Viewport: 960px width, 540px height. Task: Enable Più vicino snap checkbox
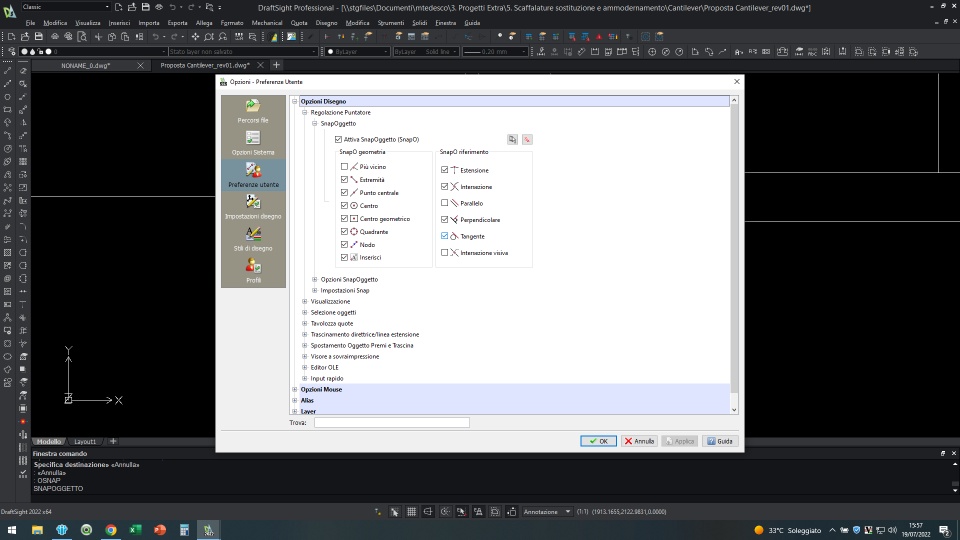point(344,167)
